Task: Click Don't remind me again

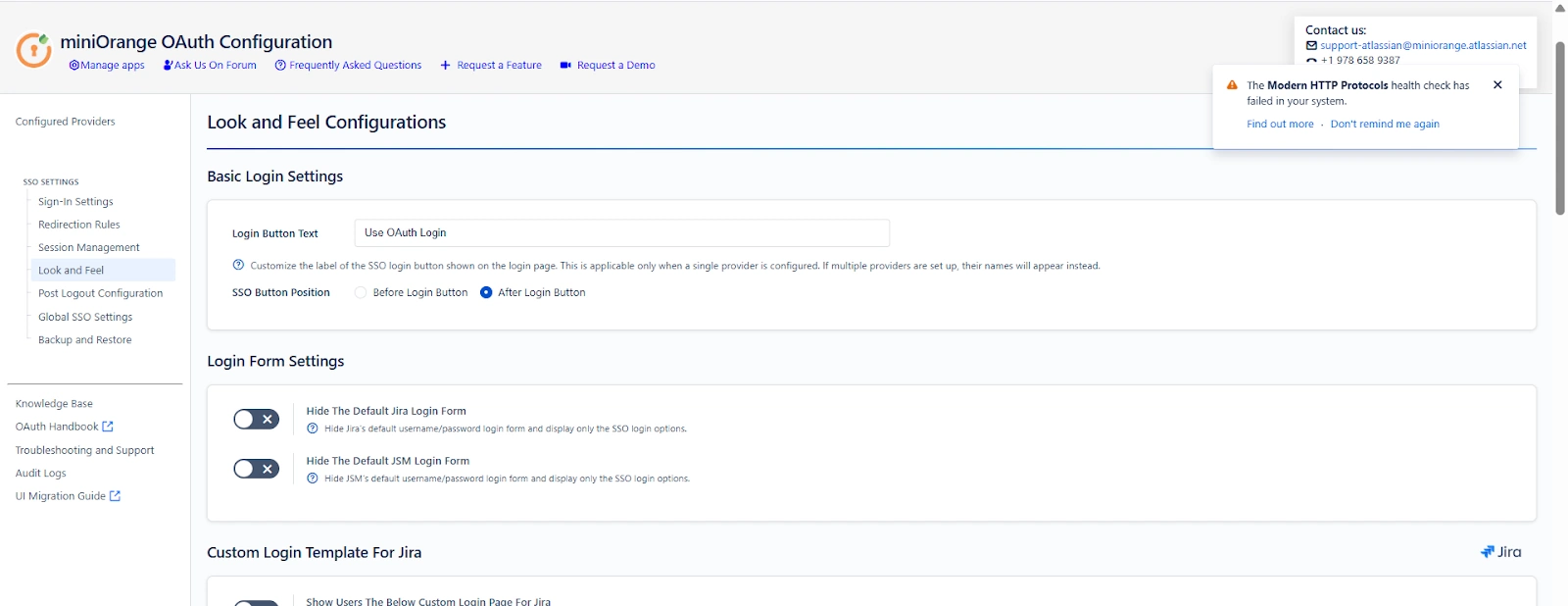Action: coord(1385,125)
